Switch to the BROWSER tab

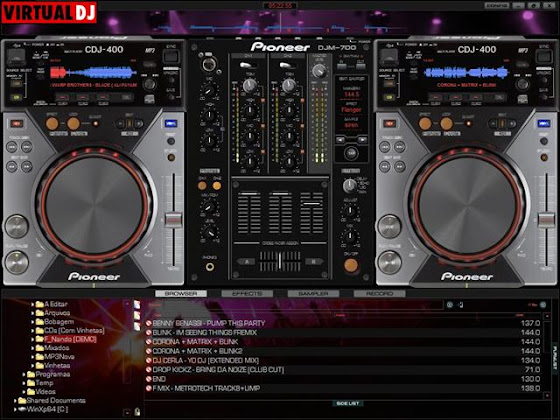tap(181, 294)
